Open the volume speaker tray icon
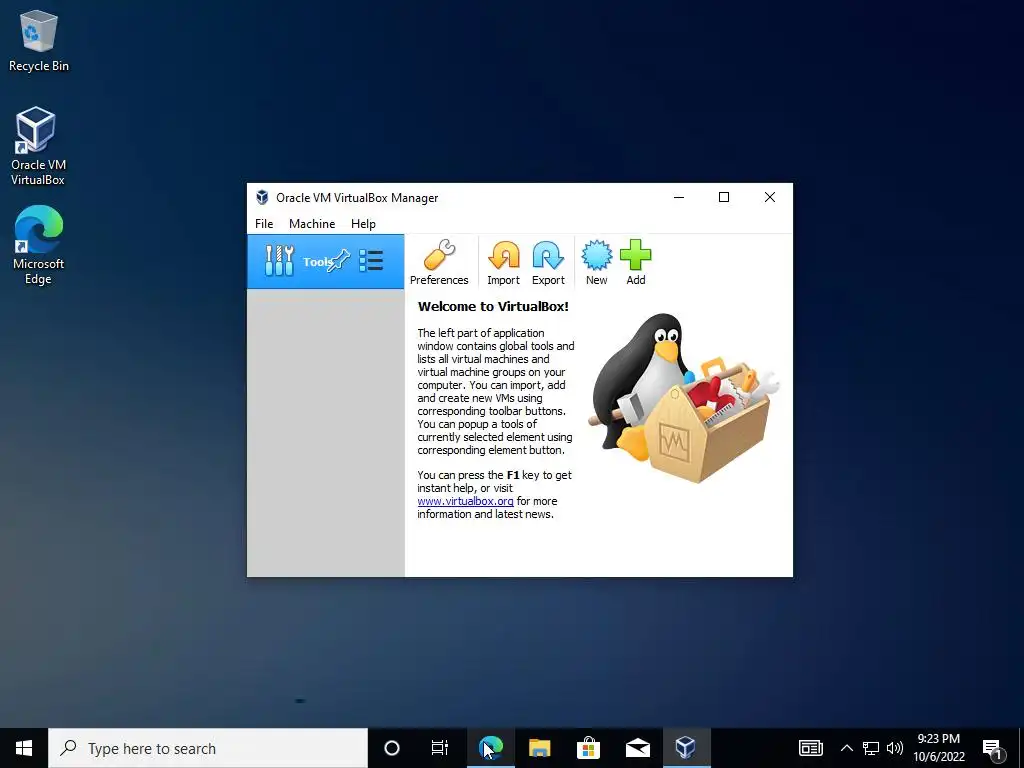 895,748
